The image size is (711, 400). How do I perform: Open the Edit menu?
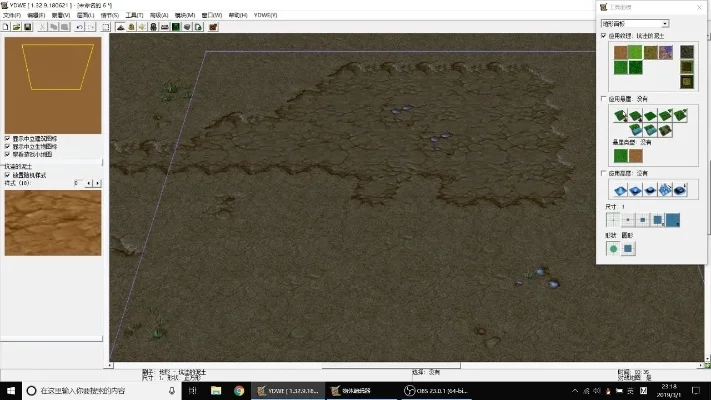point(36,15)
